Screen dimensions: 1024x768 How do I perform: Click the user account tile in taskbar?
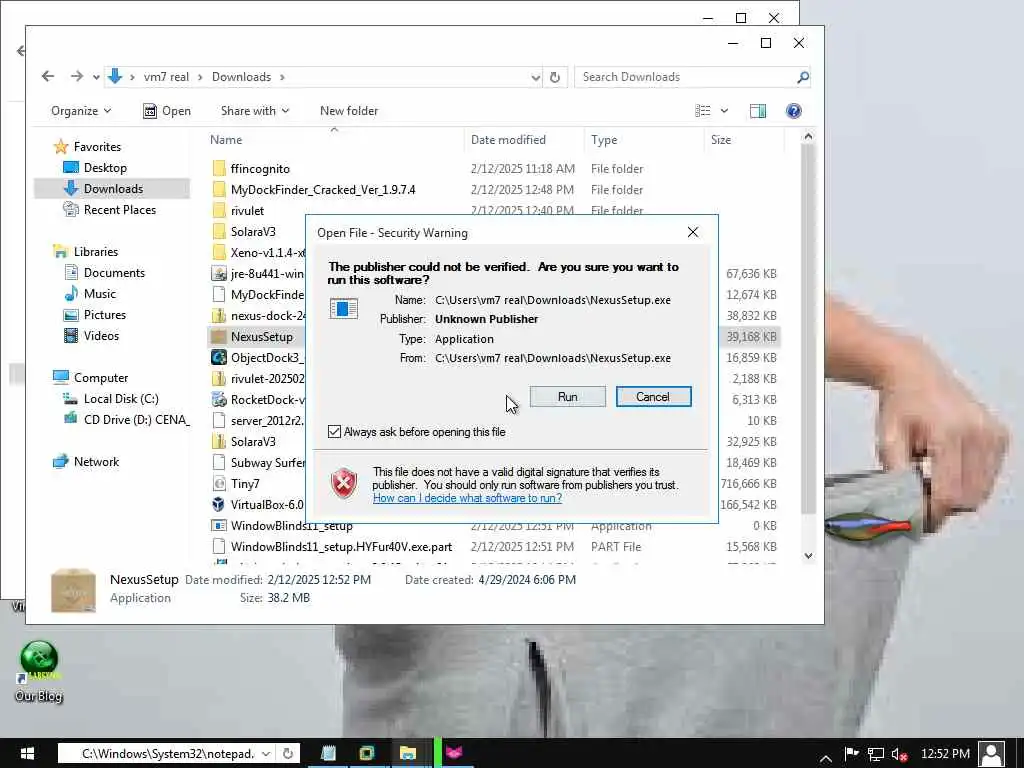(991, 754)
